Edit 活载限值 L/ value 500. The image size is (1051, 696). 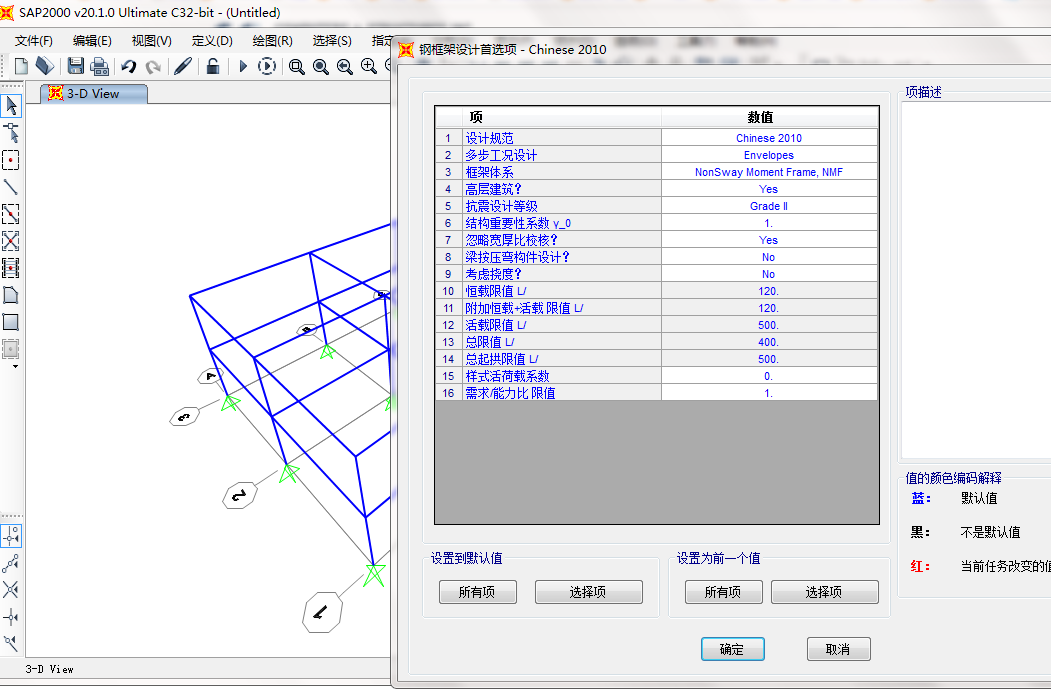769,325
